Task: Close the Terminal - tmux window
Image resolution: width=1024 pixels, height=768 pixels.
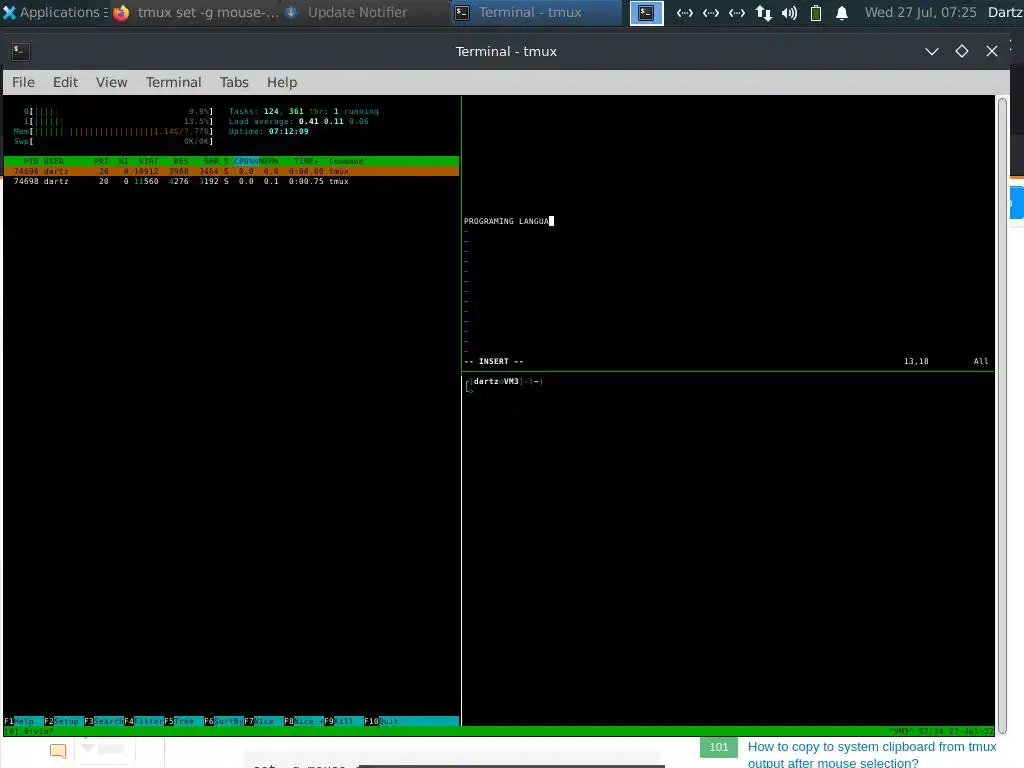Action: tap(992, 51)
